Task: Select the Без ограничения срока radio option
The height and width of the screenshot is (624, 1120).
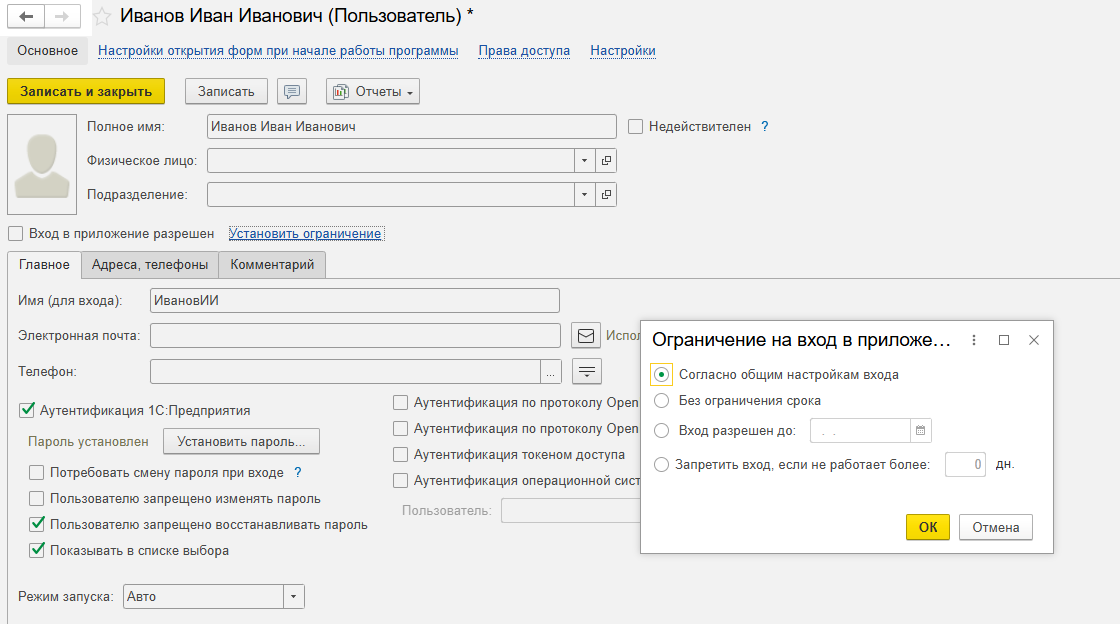Action: [x=661, y=401]
